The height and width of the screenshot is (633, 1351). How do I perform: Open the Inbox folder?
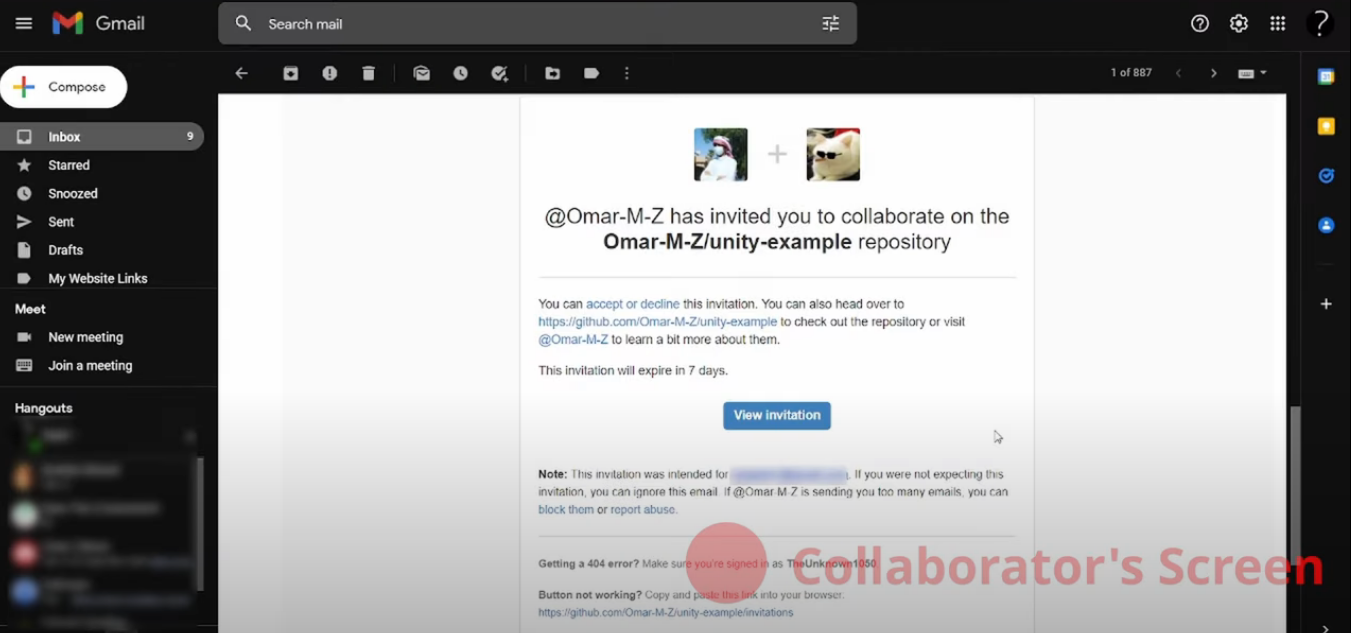coord(101,137)
